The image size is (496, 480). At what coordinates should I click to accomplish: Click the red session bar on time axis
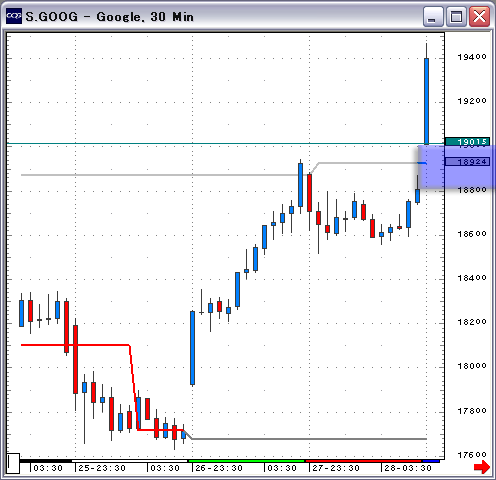364,461
